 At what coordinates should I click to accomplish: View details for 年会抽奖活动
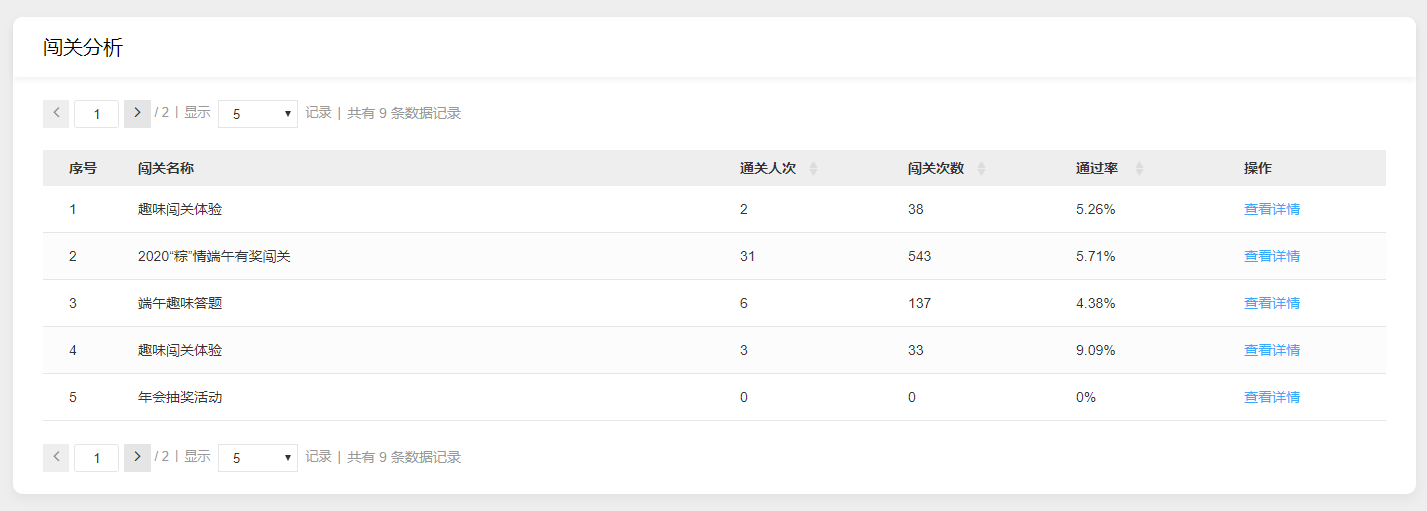[x=1271, y=397]
